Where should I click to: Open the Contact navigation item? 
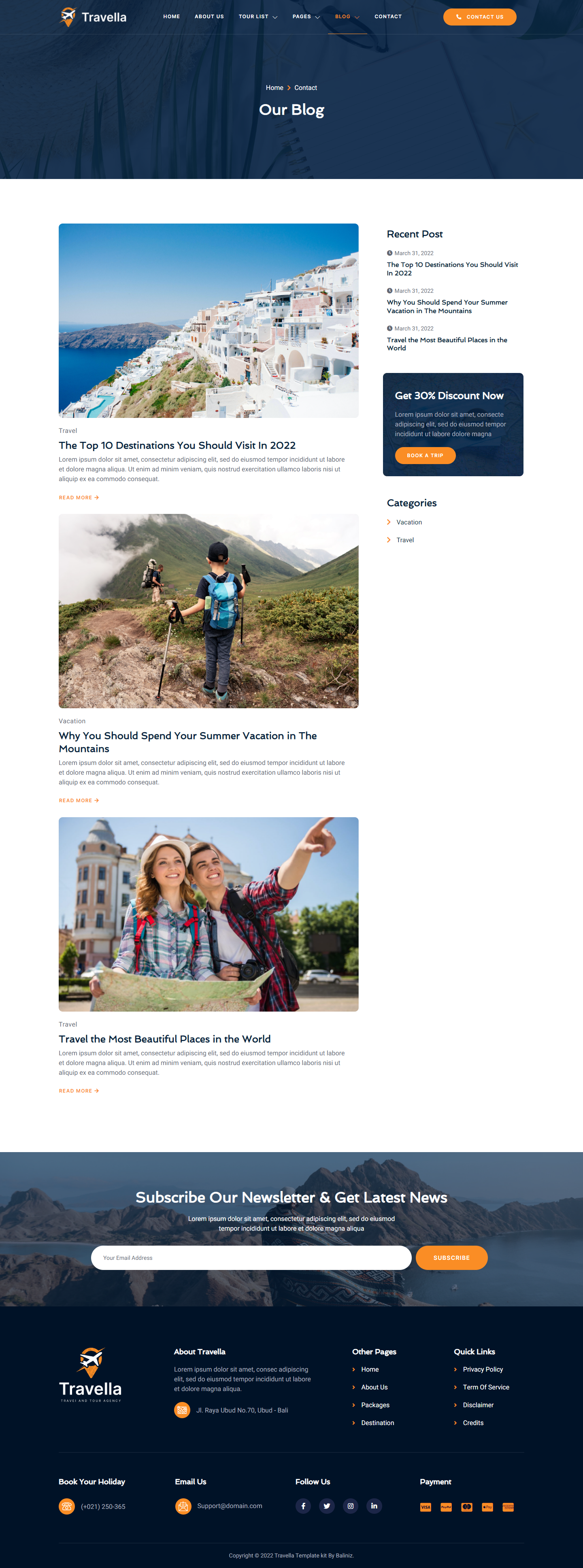388,17
